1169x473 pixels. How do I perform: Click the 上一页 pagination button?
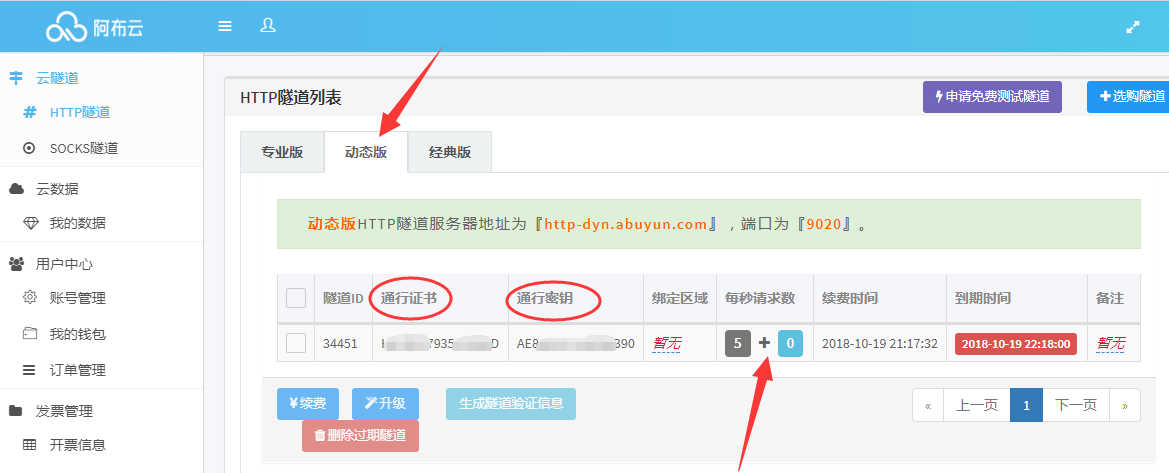tap(977, 405)
